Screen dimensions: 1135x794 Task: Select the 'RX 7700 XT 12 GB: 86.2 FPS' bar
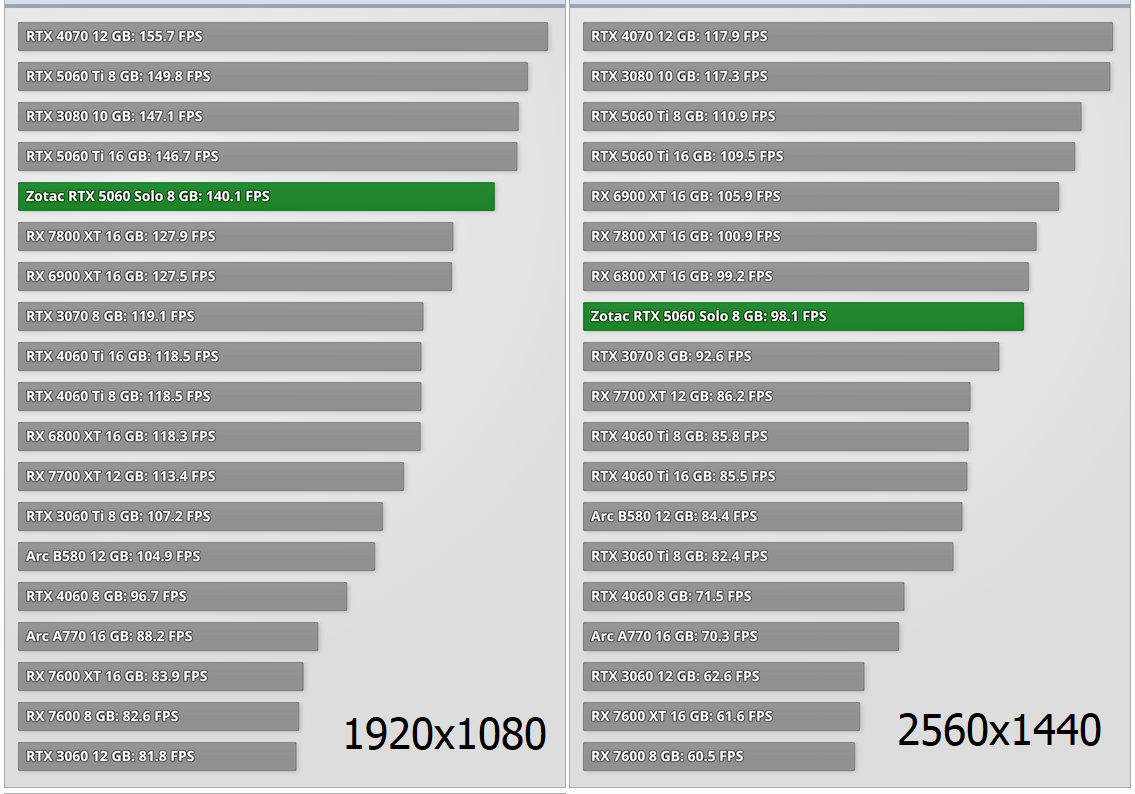[777, 397]
